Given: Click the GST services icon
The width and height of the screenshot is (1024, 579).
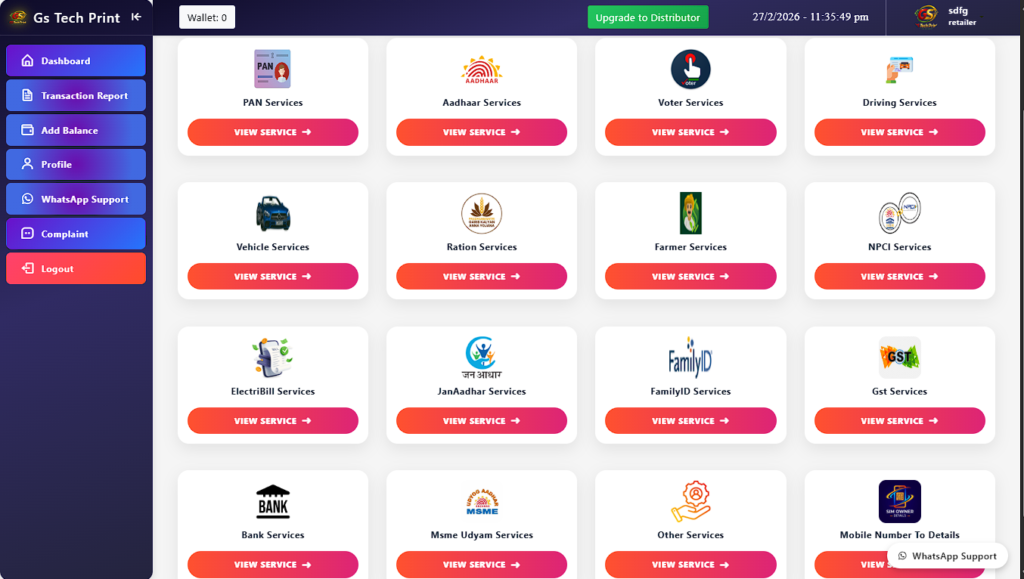Looking at the screenshot, I should tap(899, 357).
